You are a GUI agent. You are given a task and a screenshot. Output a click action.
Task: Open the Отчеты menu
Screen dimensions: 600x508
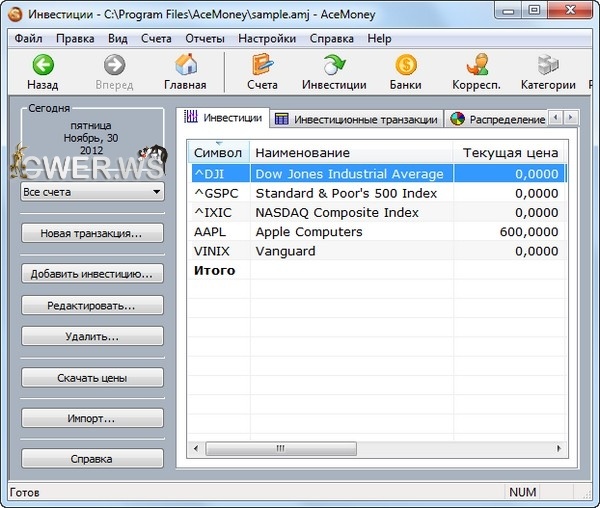[x=205, y=39]
